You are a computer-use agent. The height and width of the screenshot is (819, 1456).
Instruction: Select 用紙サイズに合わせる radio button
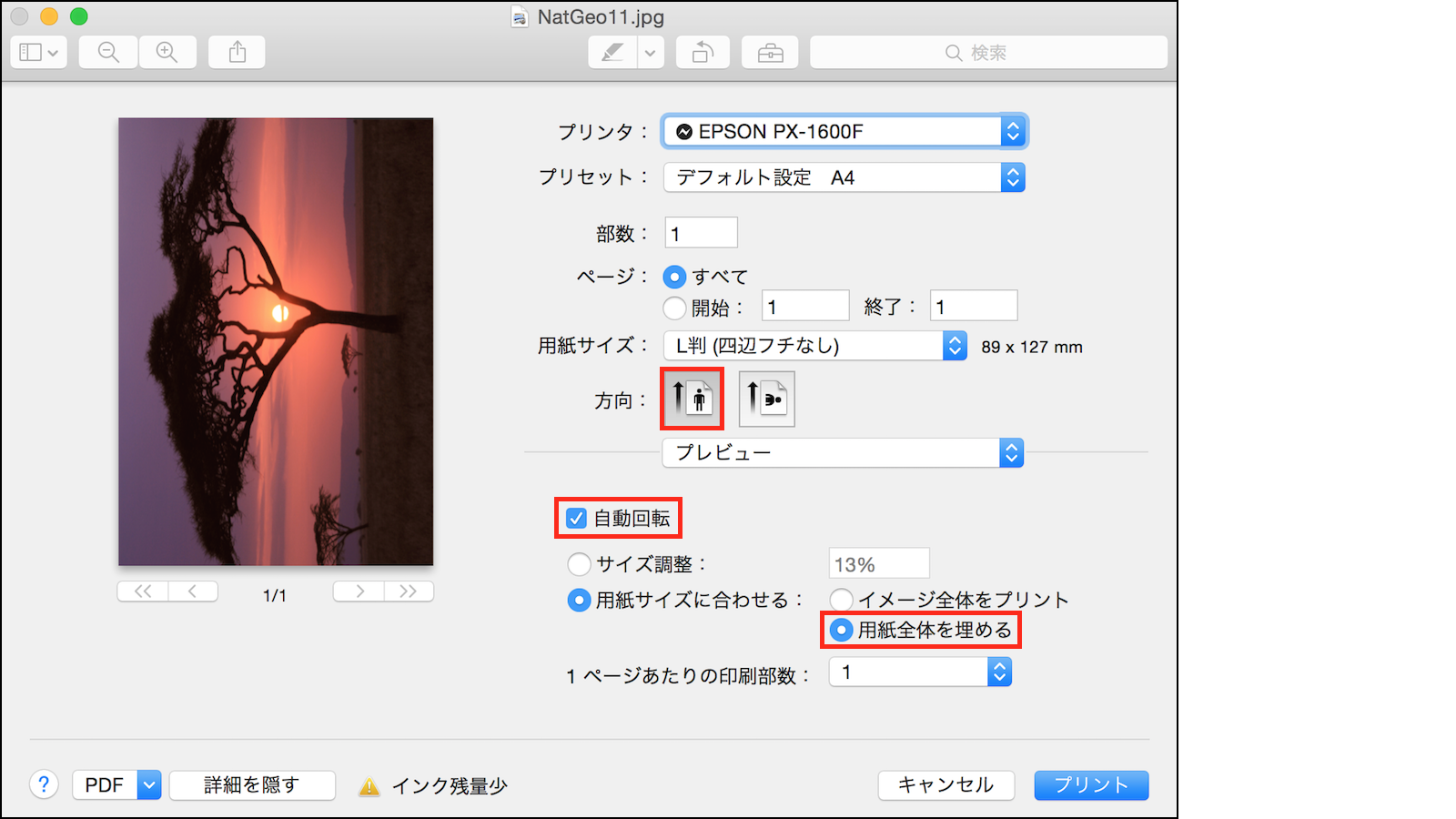[579, 601]
